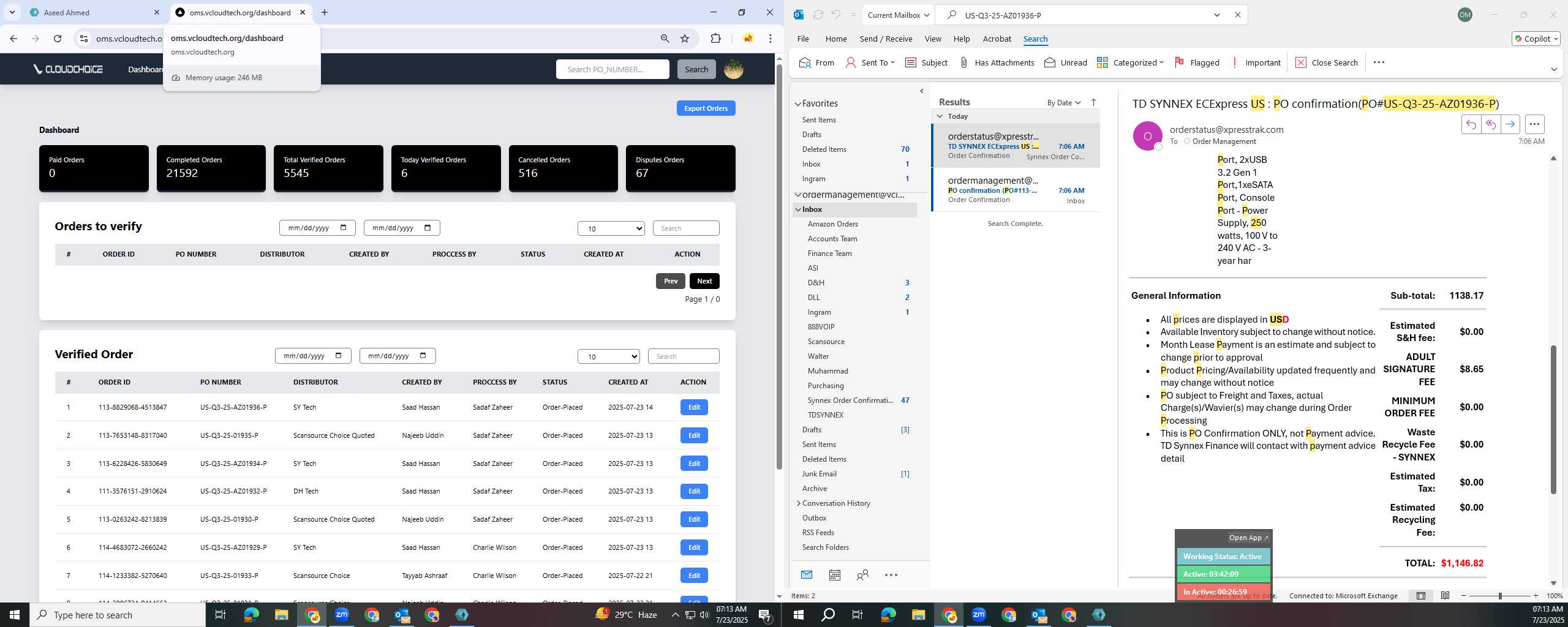Screen dimensions: 1568x627
Task: Open Outlook File menu
Action: coord(803,39)
